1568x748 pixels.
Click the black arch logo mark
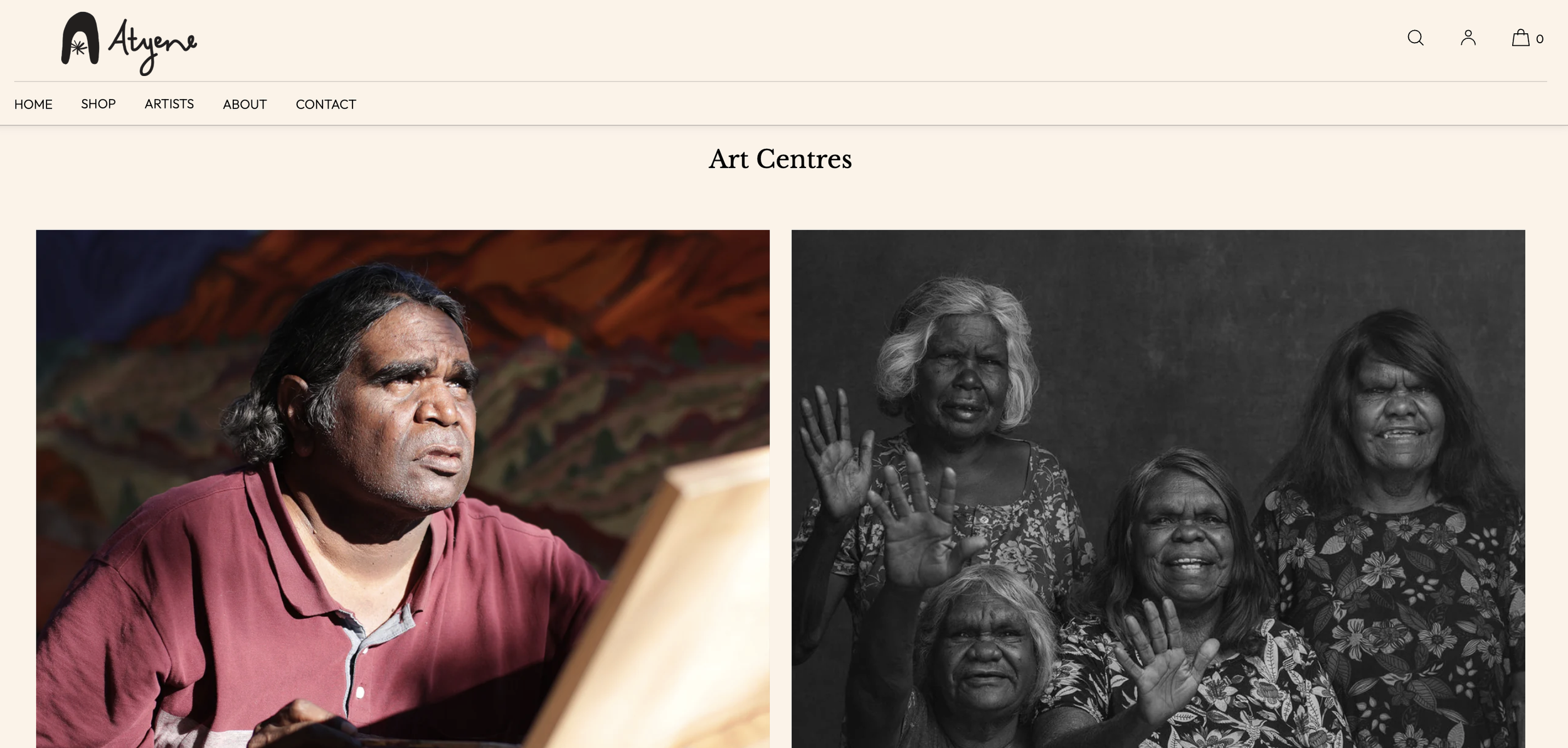pos(80,38)
